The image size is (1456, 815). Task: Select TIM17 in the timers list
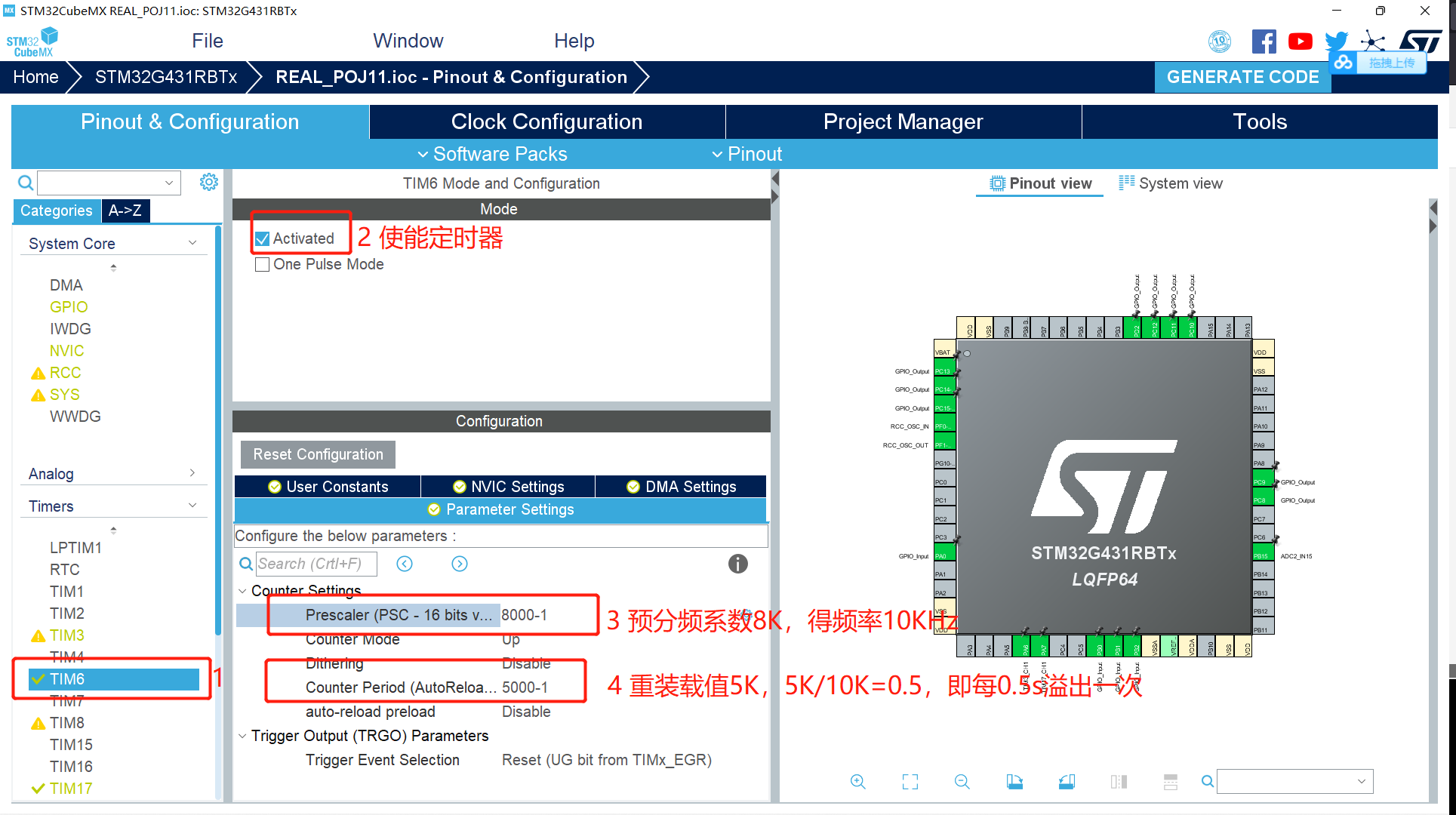[71, 788]
